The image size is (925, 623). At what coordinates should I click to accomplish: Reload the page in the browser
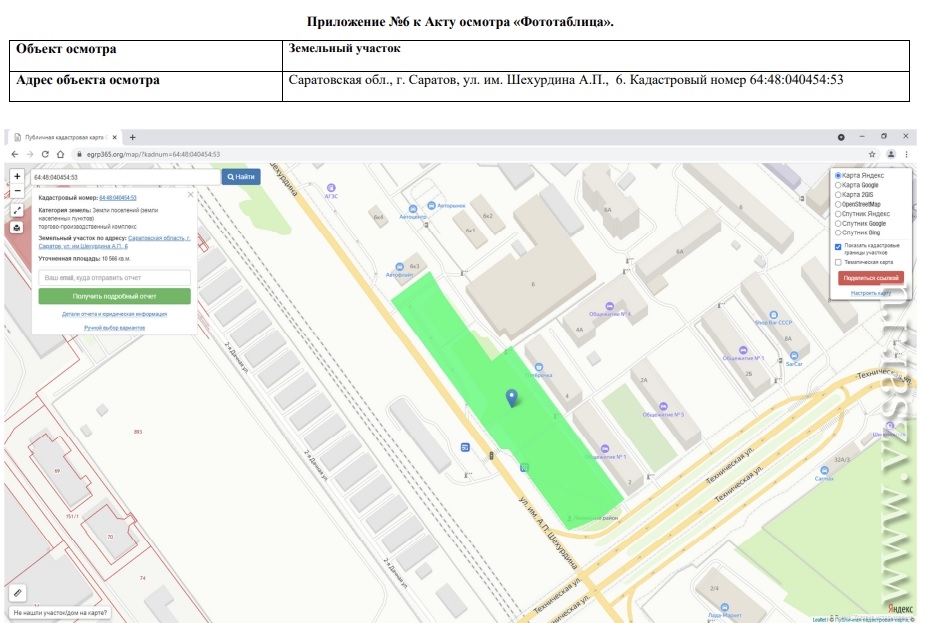46,154
